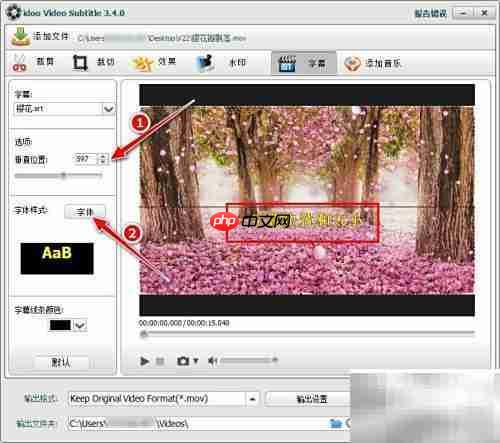
Task: Adjust the volume slider
Action: (249, 360)
